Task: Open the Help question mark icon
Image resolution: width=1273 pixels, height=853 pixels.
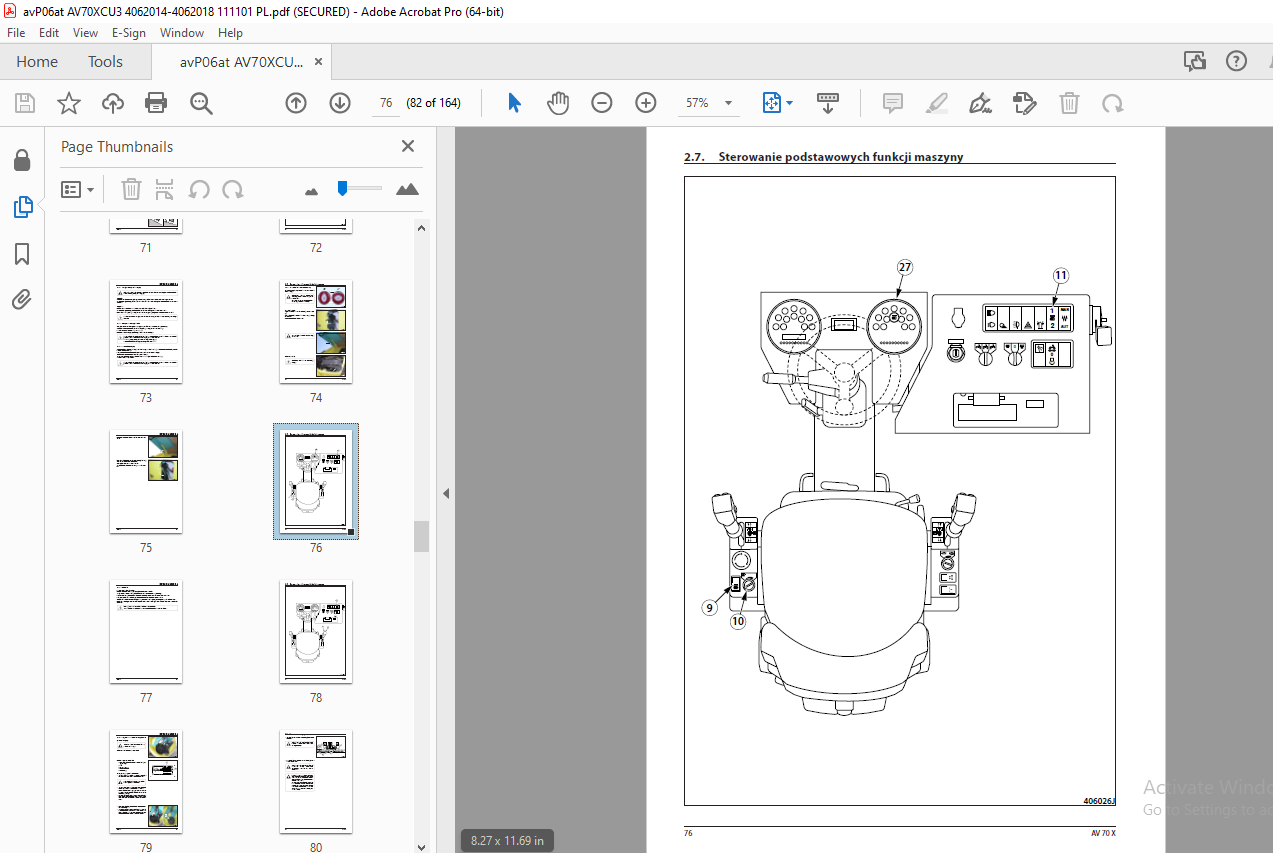Action: pyautogui.click(x=1237, y=61)
